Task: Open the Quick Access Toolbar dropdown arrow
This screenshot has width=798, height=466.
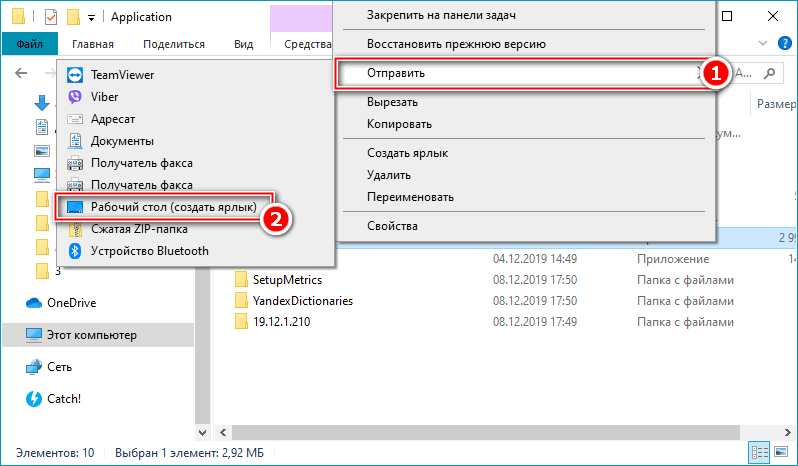Action: click(x=92, y=18)
